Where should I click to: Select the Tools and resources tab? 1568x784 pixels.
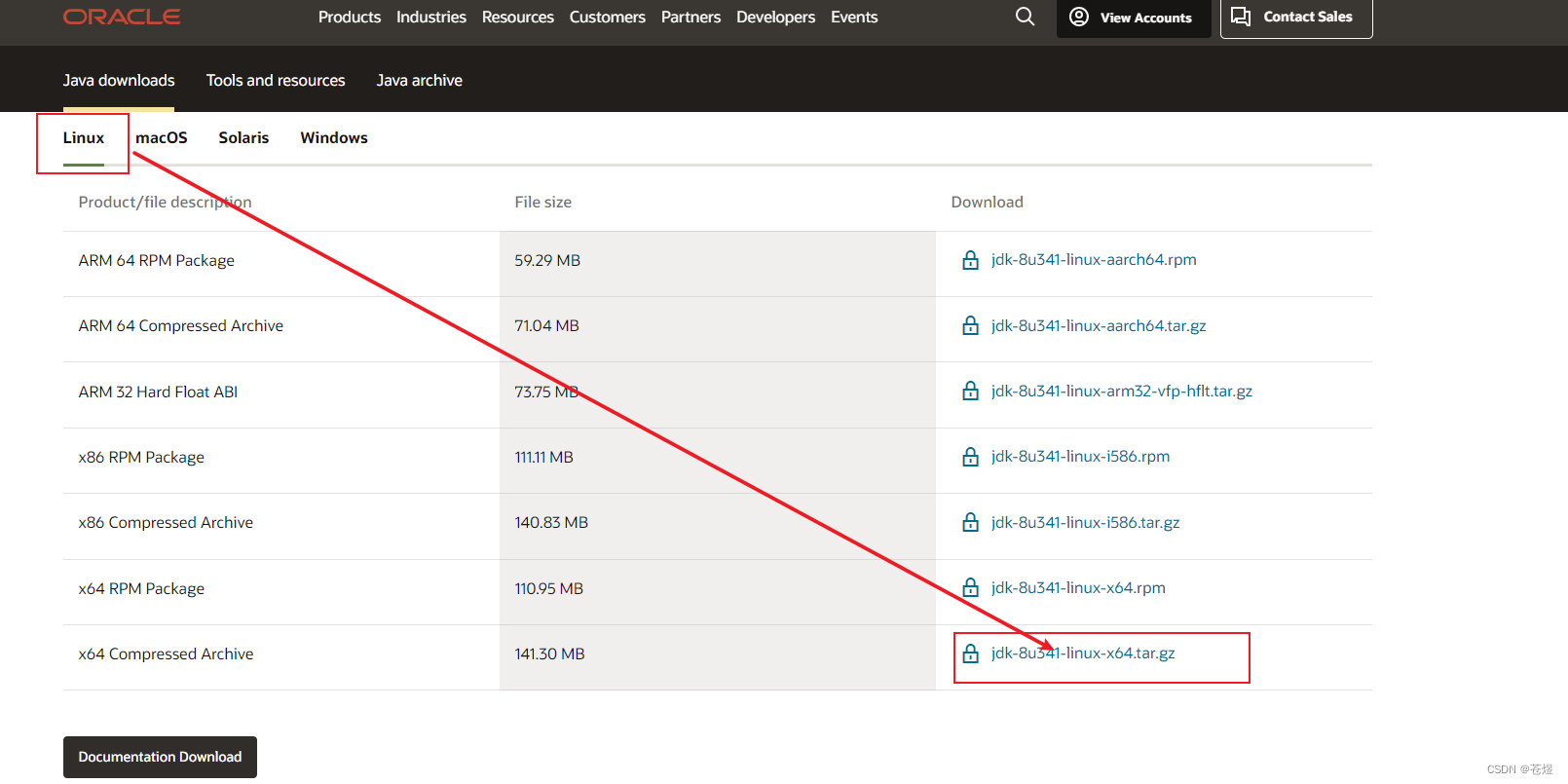click(276, 80)
